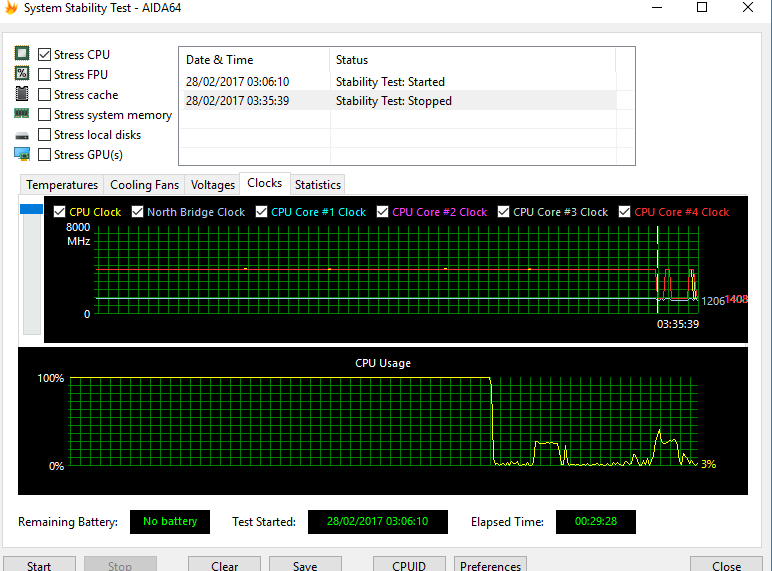Toggle the CPU Core #4 Clock checkbox
772x571 pixels.
624,212
